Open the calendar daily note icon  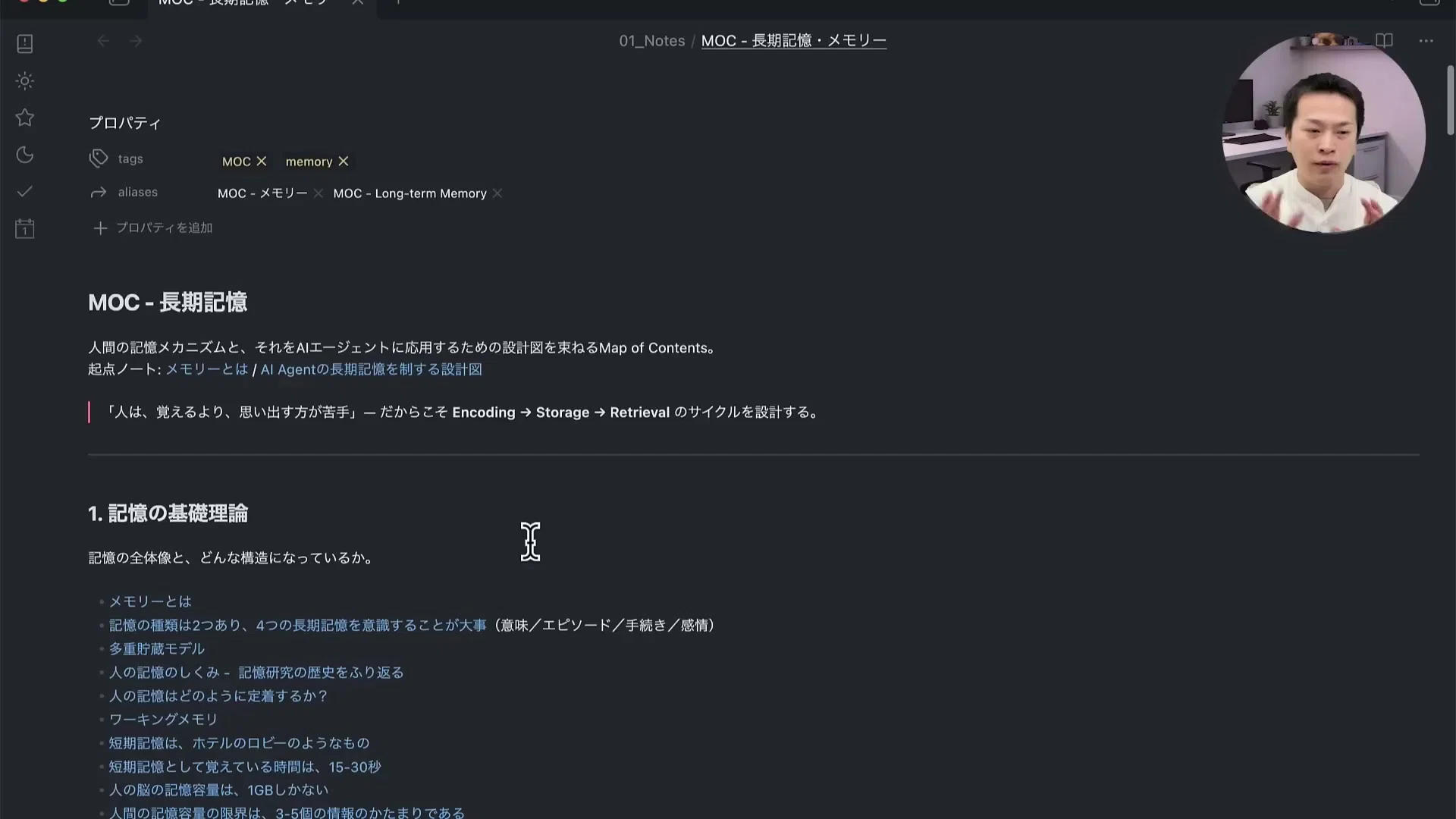25,228
